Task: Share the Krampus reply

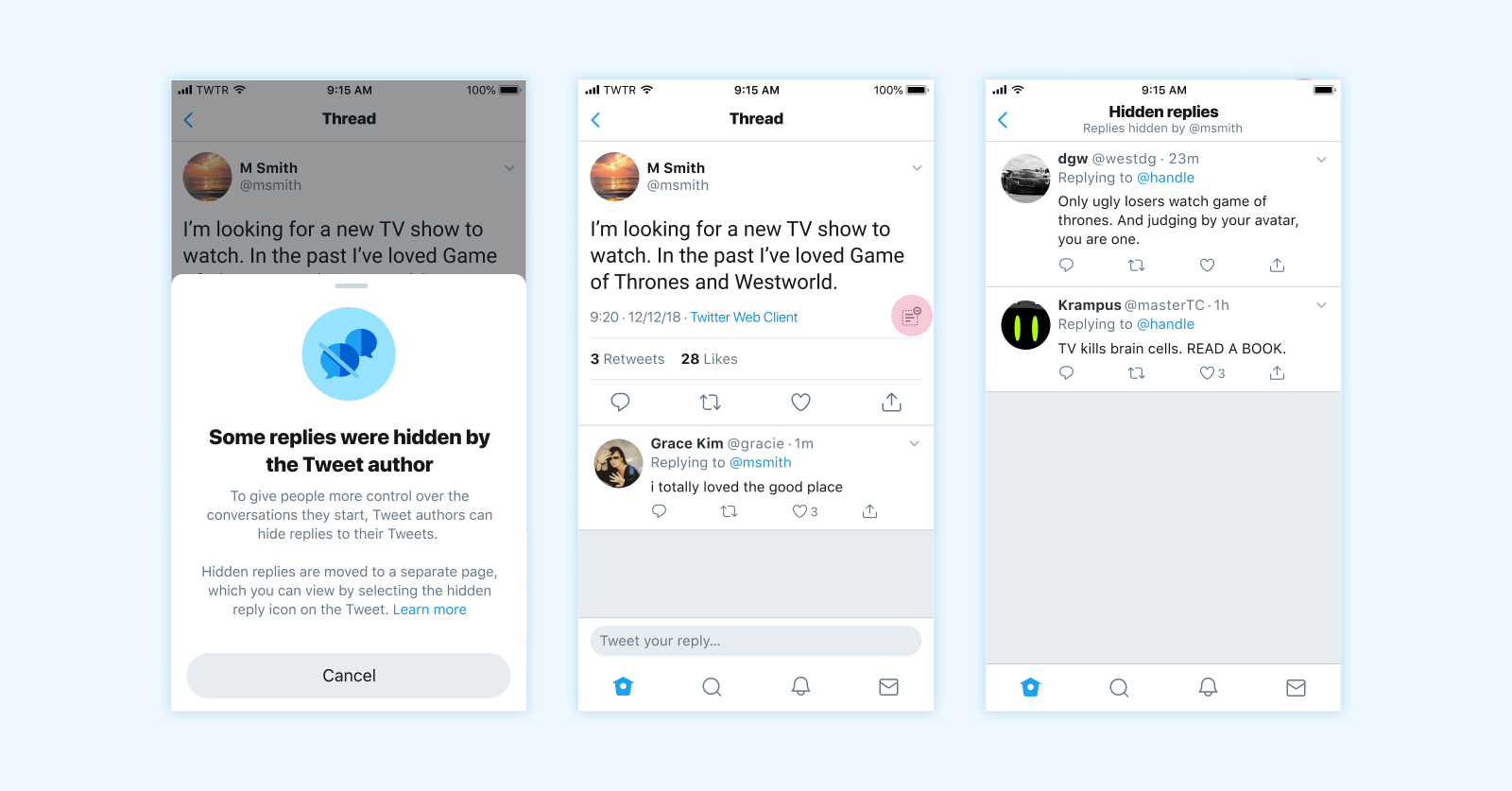Action: click(1277, 373)
